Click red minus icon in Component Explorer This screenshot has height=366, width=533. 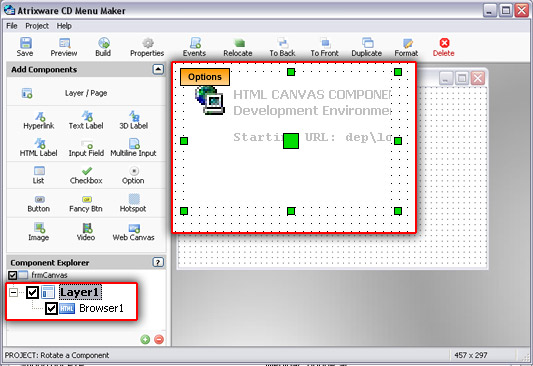[159, 339]
